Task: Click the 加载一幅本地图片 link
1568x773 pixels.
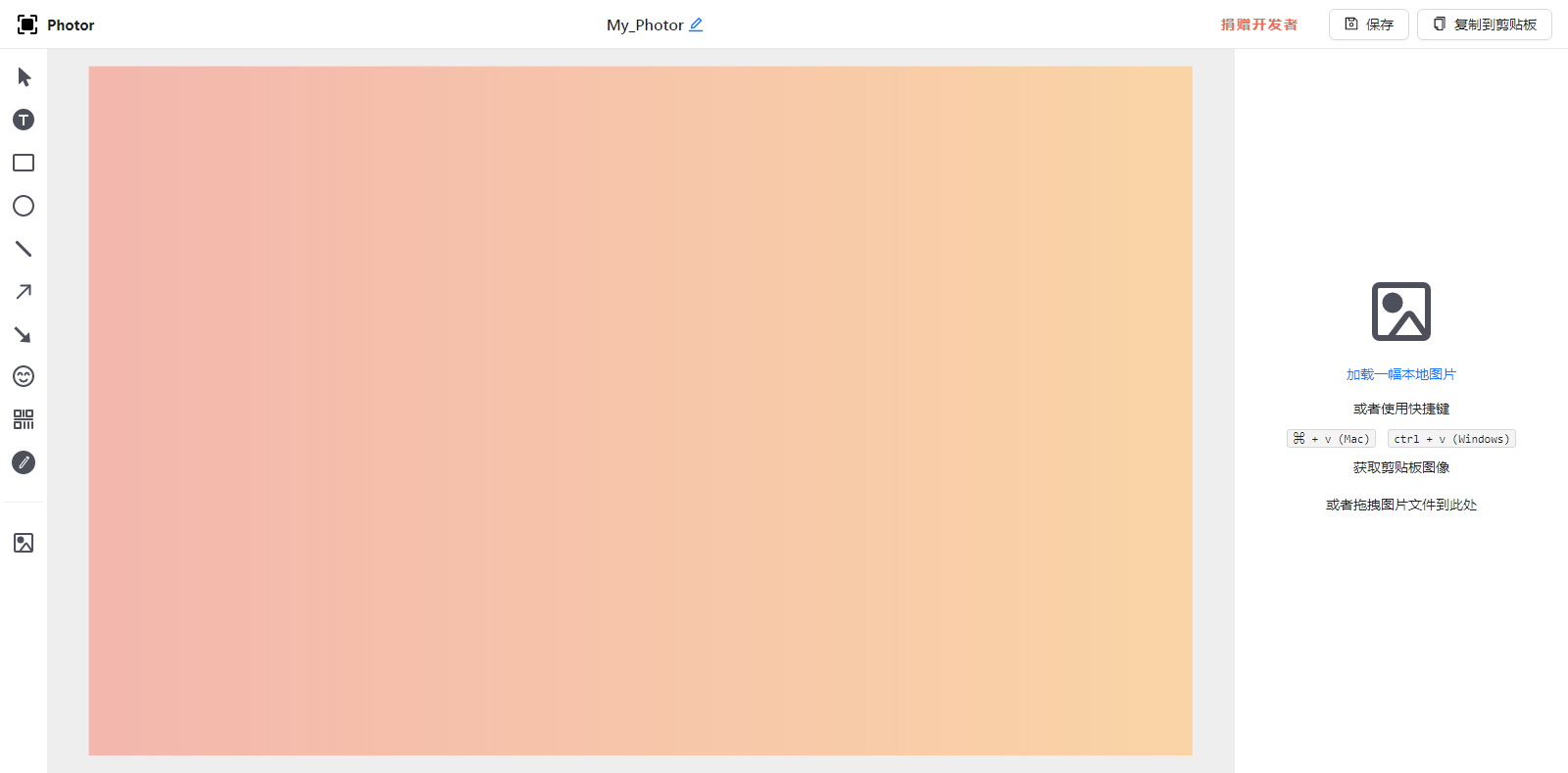Action: click(x=1400, y=374)
